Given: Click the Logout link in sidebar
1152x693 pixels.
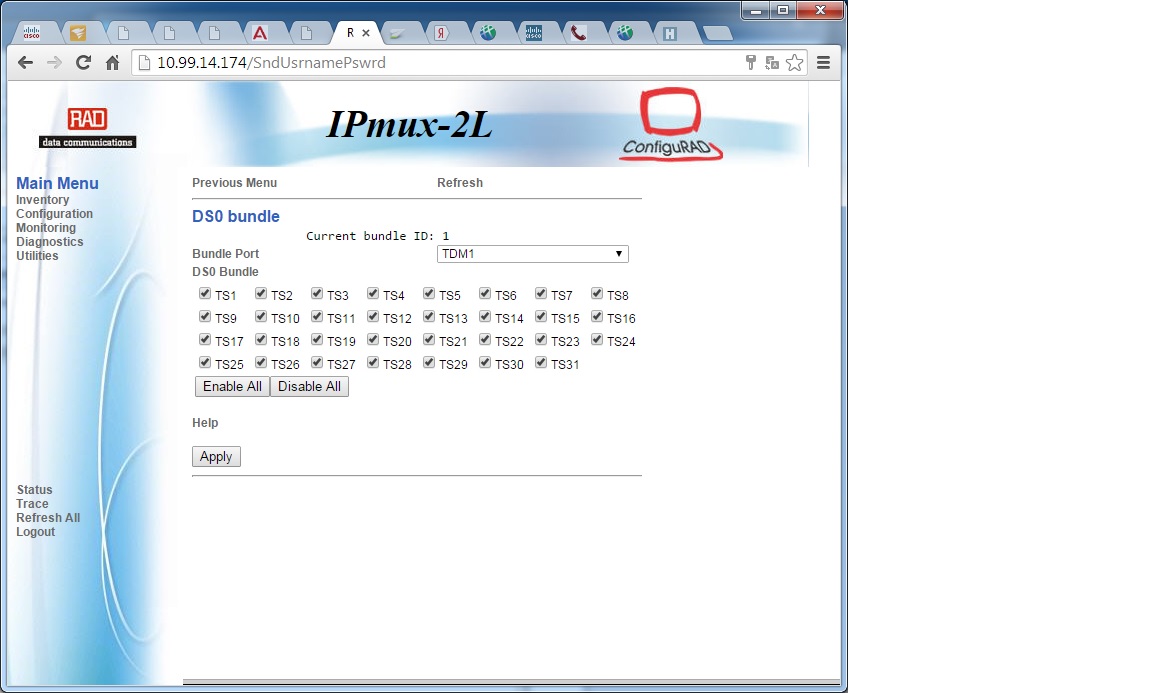Looking at the screenshot, I should 35,532.
